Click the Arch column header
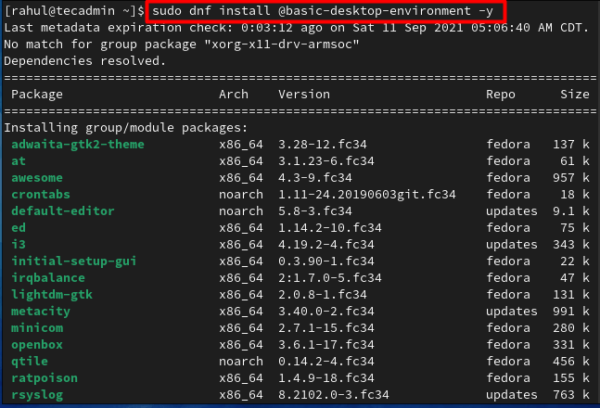 234,94
